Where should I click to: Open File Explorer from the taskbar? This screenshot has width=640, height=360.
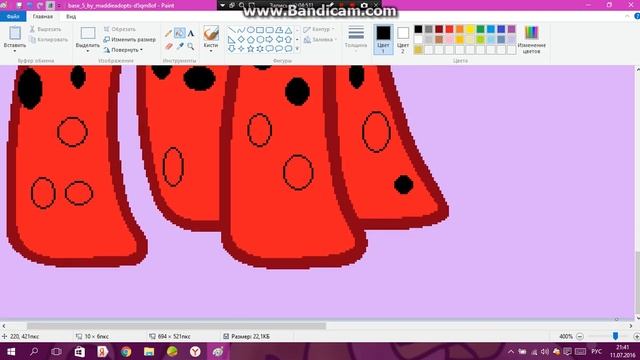pos(149,351)
